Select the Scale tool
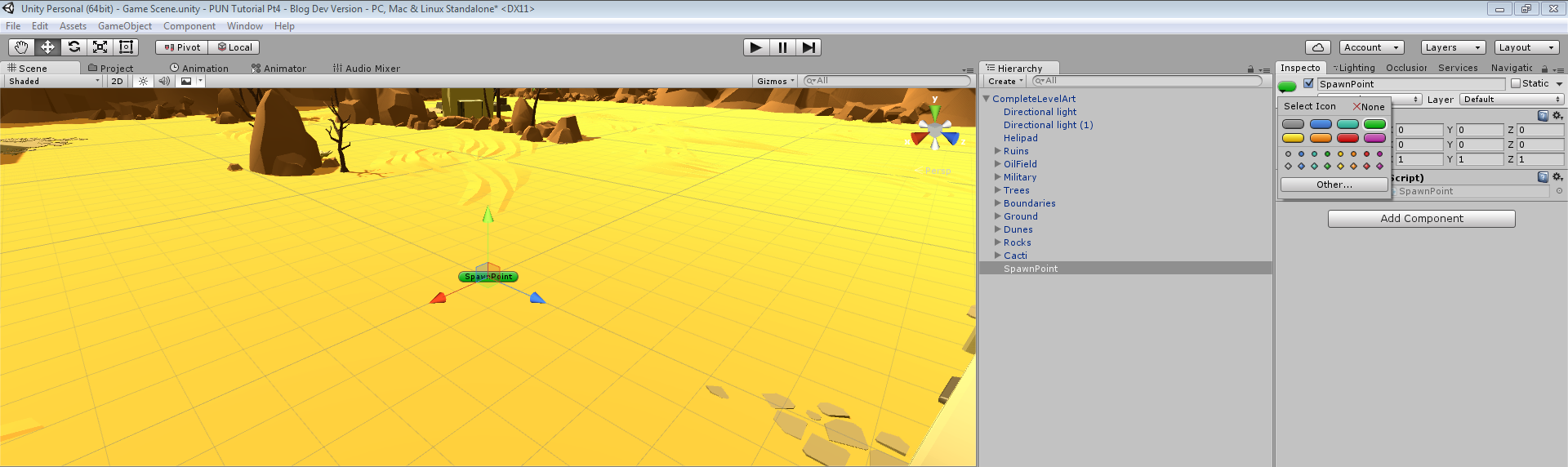The width and height of the screenshot is (1568, 467). coord(100,47)
